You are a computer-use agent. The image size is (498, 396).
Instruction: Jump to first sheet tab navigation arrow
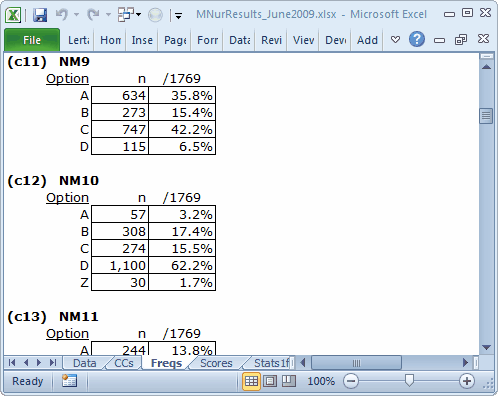tap(12, 362)
